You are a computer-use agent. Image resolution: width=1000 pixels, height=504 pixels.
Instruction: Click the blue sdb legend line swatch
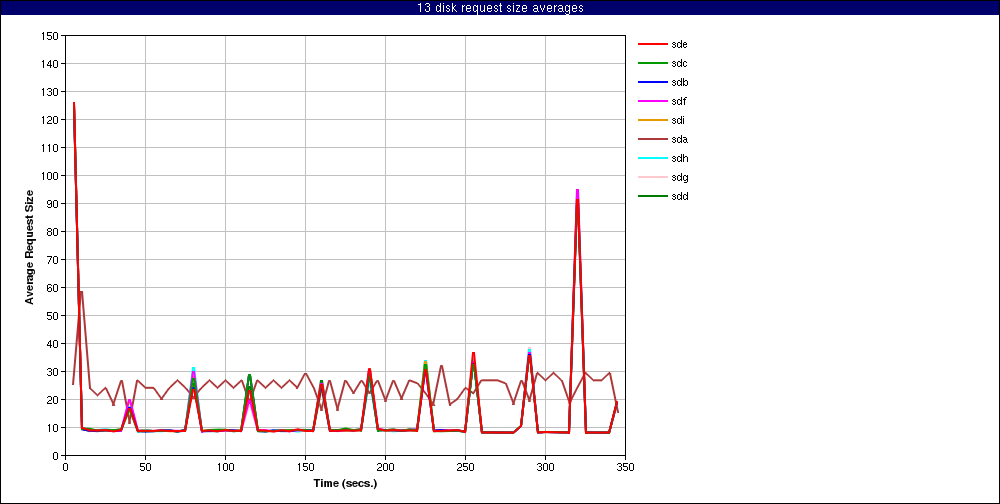click(x=652, y=82)
